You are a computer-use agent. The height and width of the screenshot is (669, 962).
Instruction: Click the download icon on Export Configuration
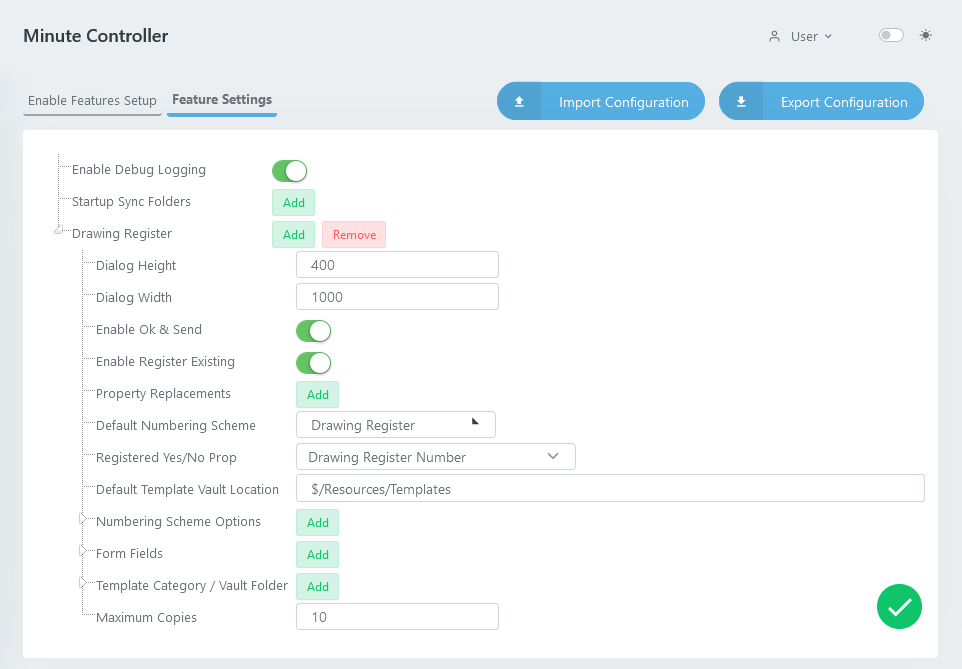click(741, 101)
